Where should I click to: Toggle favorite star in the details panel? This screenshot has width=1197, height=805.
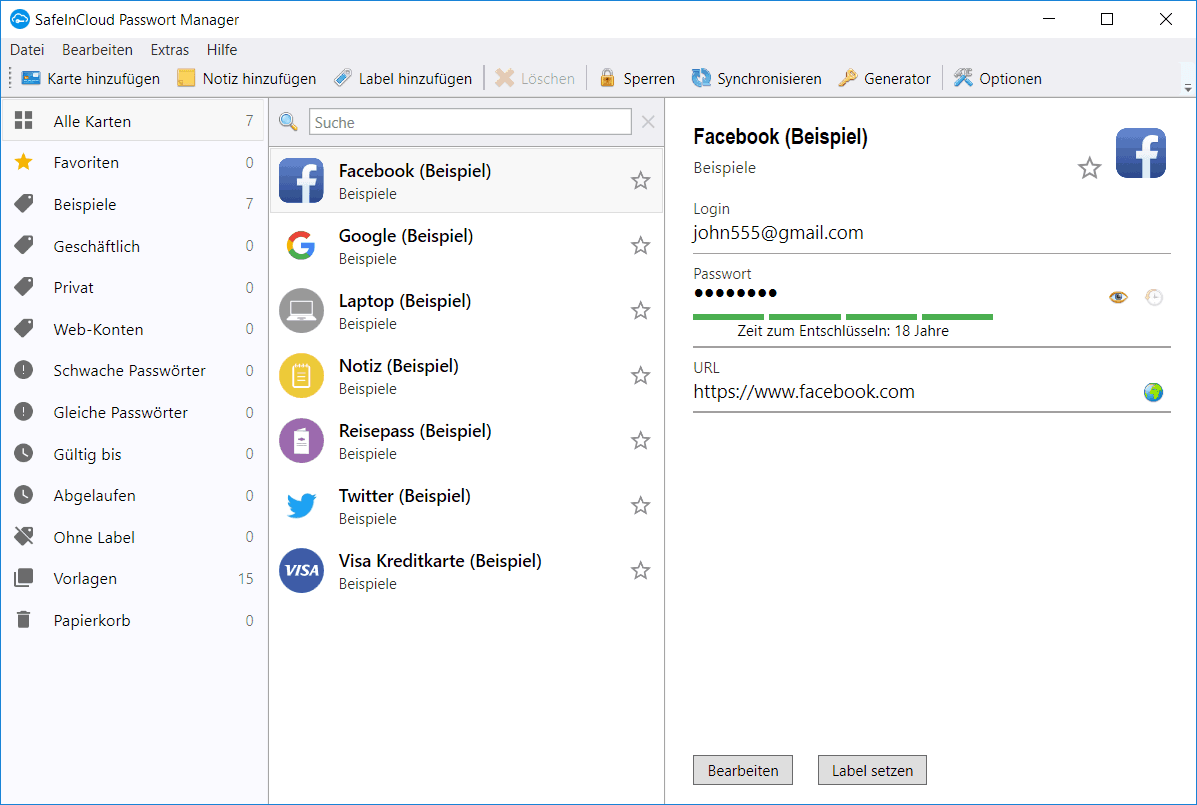pos(1089,168)
